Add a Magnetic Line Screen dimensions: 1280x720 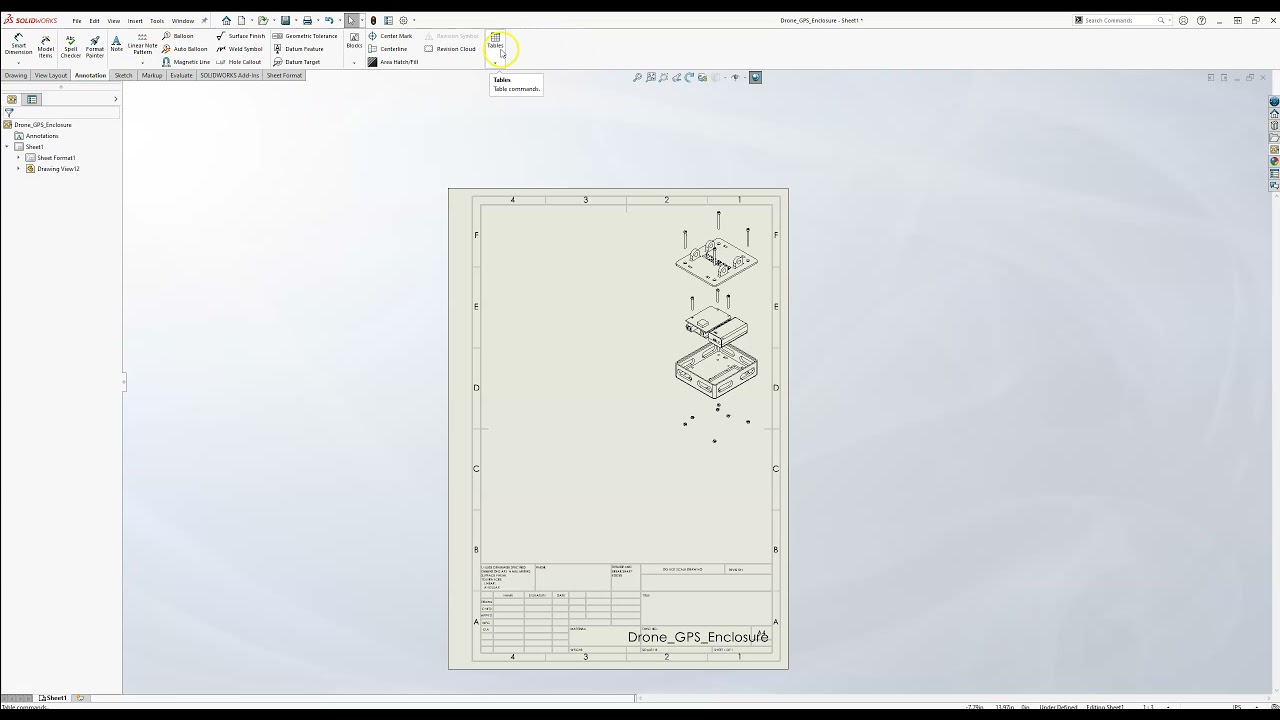[x=185, y=62]
